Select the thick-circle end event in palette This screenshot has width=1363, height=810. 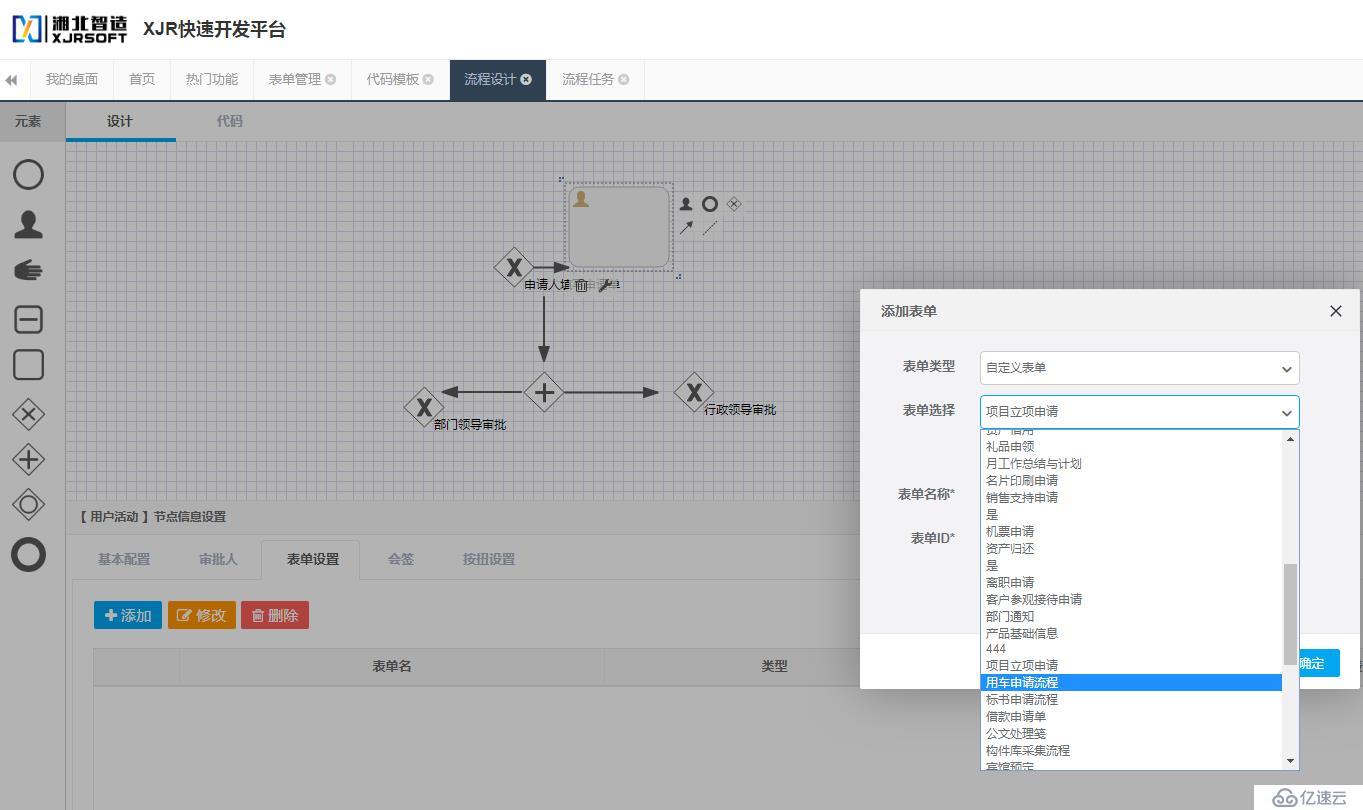[28, 554]
